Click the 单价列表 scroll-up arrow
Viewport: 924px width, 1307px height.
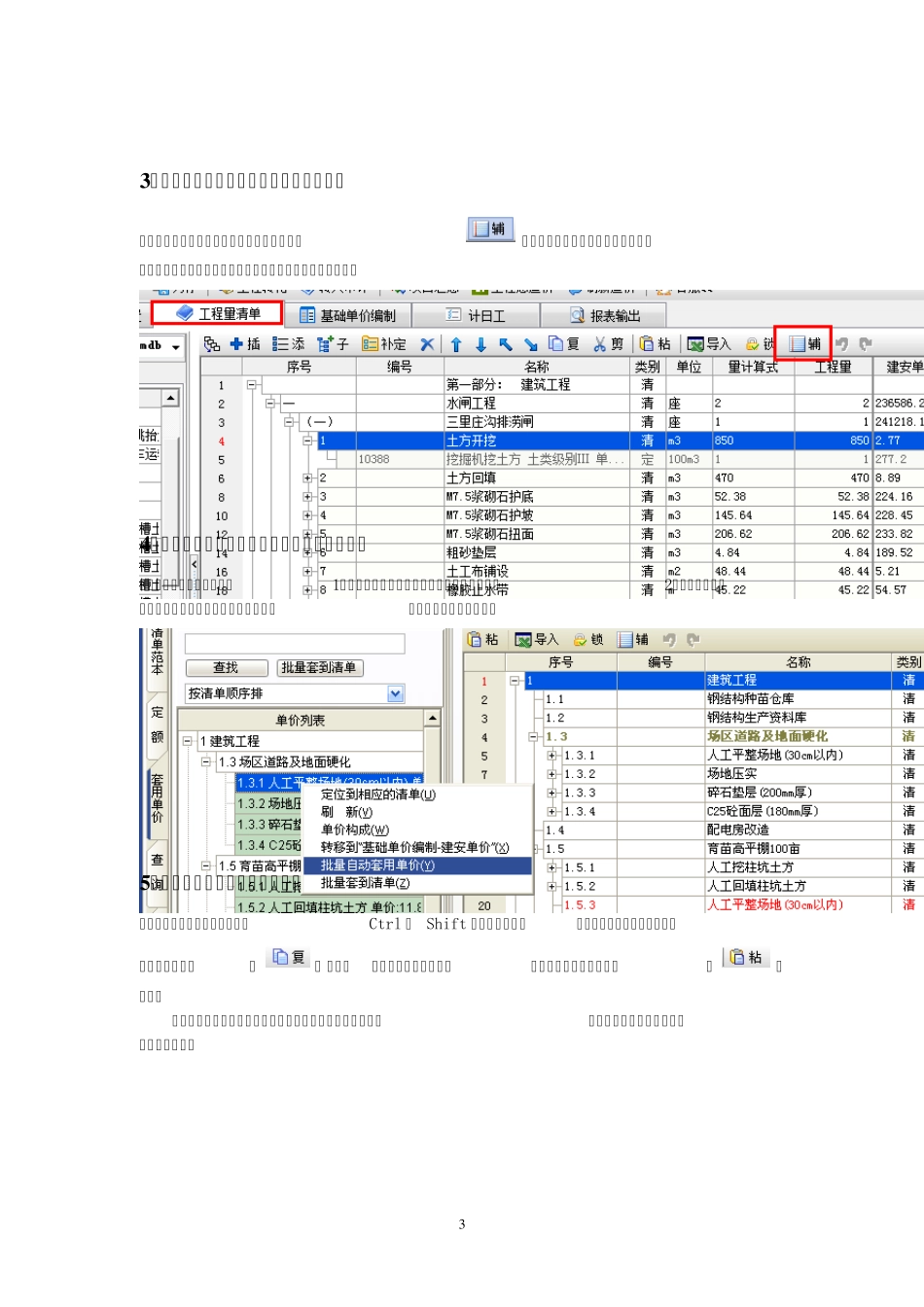pyautogui.click(x=433, y=718)
